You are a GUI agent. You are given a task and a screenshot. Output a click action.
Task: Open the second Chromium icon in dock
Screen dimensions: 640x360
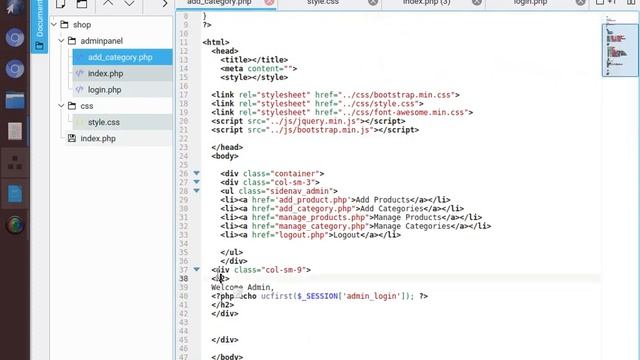15,69
